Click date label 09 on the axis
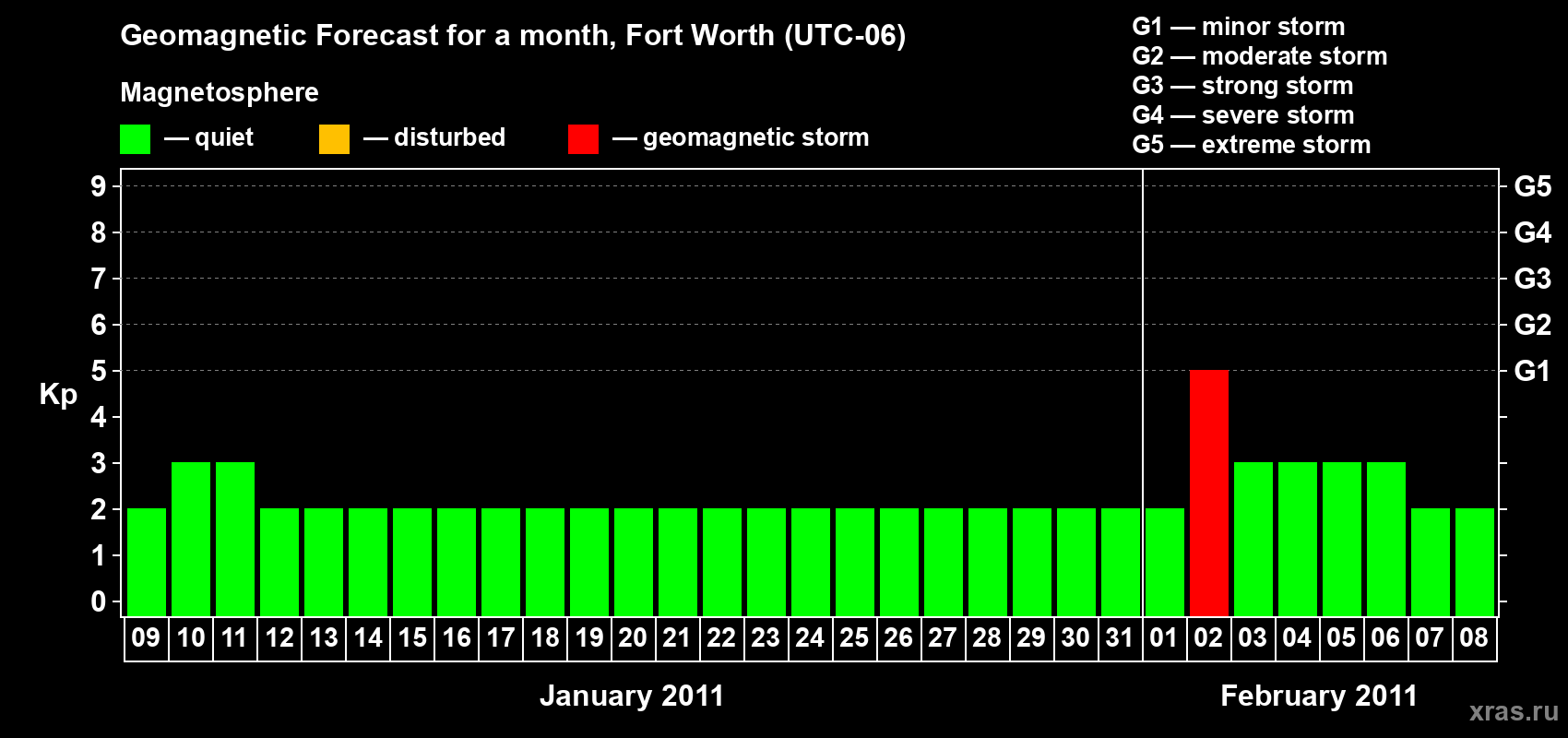Screen dimensions: 1568x738 click(x=146, y=637)
